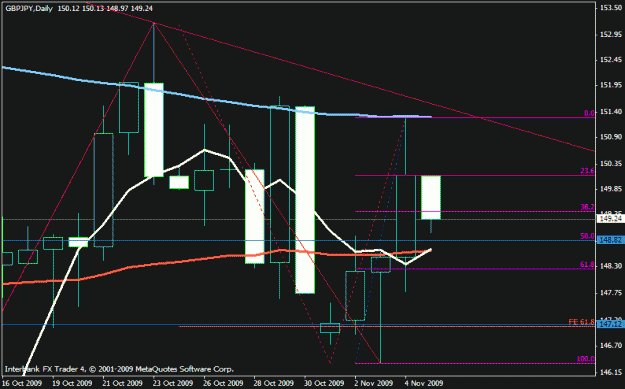This screenshot has width=625, height=389.
Task: Click the 2 Nov 2009 date label
Action: pos(374,383)
